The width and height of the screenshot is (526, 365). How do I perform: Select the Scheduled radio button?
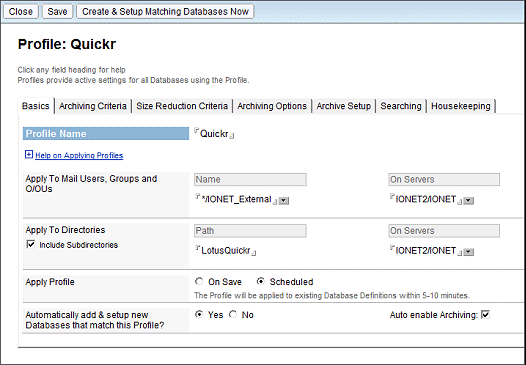[261, 281]
